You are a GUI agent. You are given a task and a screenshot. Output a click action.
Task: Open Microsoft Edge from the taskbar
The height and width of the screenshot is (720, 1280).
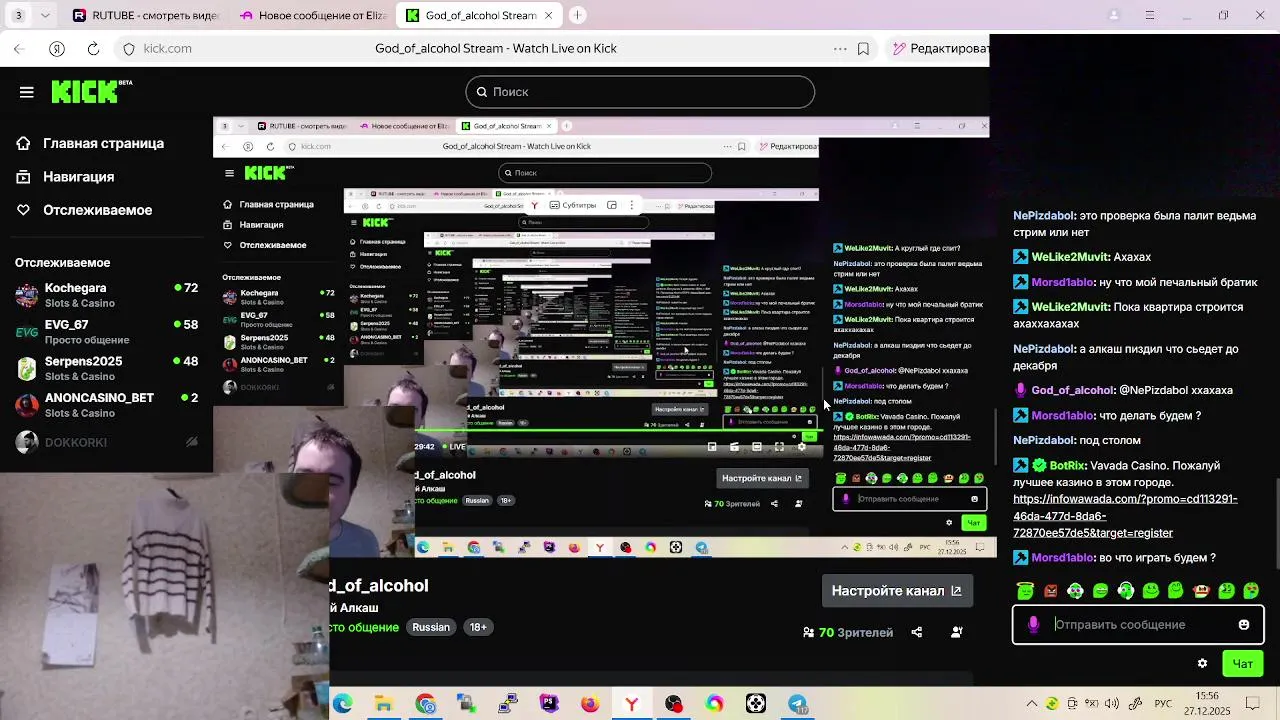click(x=342, y=704)
